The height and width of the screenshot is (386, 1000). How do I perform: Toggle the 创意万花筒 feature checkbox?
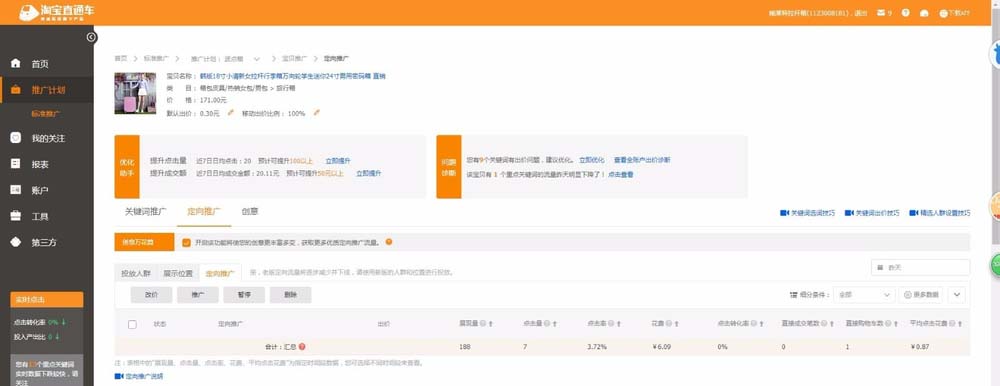186,242
